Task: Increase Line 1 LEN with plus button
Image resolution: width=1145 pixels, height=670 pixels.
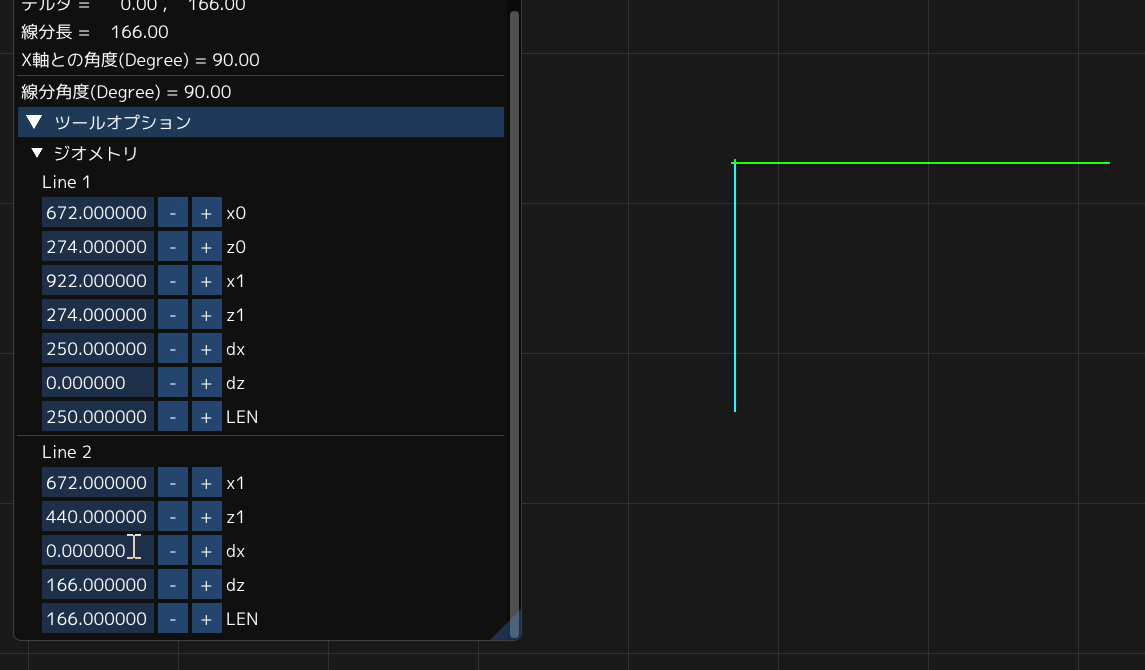Action: pos(207,417)
